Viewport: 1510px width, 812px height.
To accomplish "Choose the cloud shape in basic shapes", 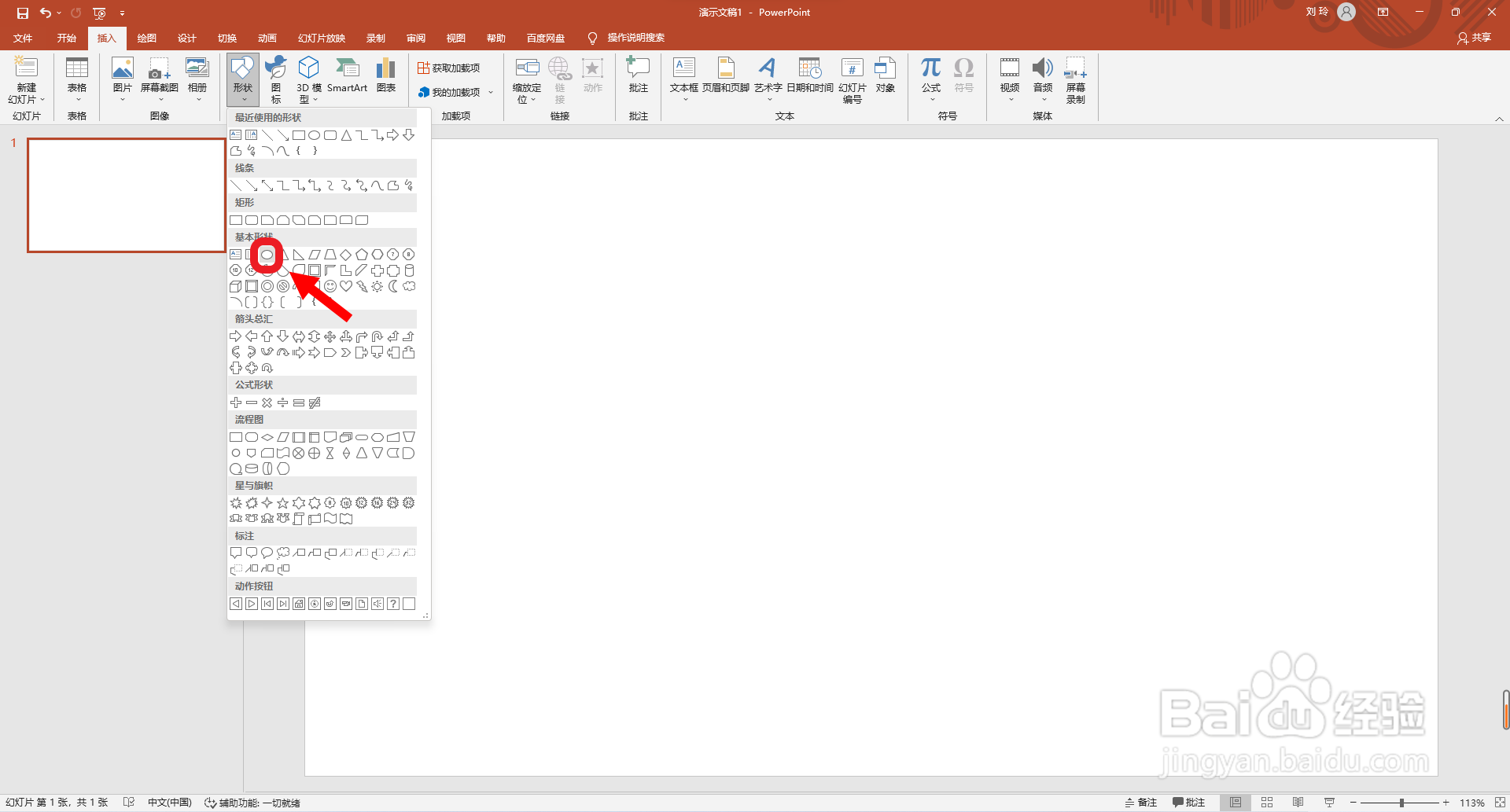I will click(x=409, y=286).
